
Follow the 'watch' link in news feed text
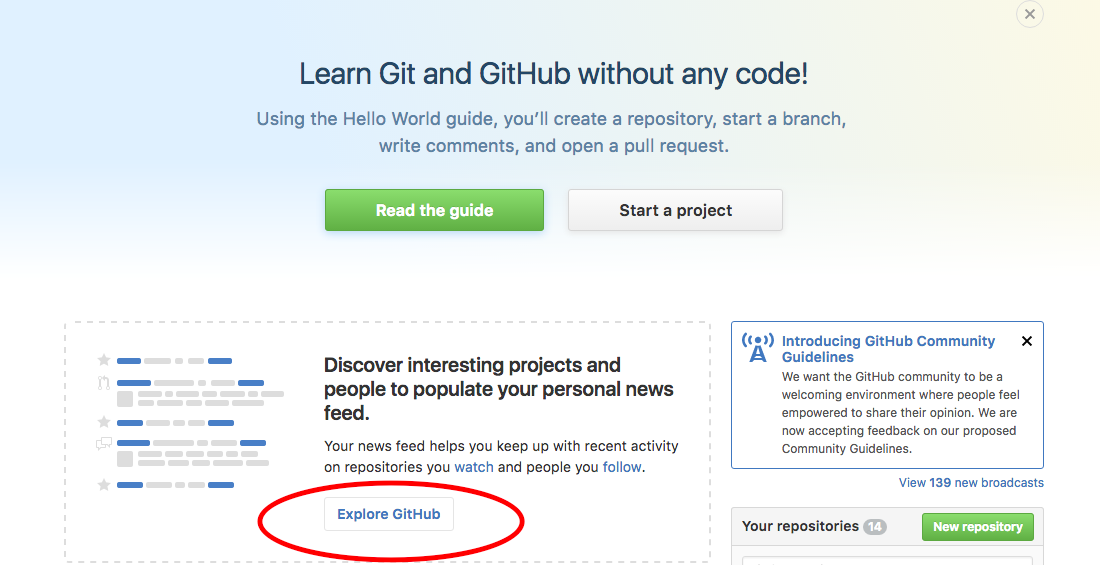(x=474, y=467)
